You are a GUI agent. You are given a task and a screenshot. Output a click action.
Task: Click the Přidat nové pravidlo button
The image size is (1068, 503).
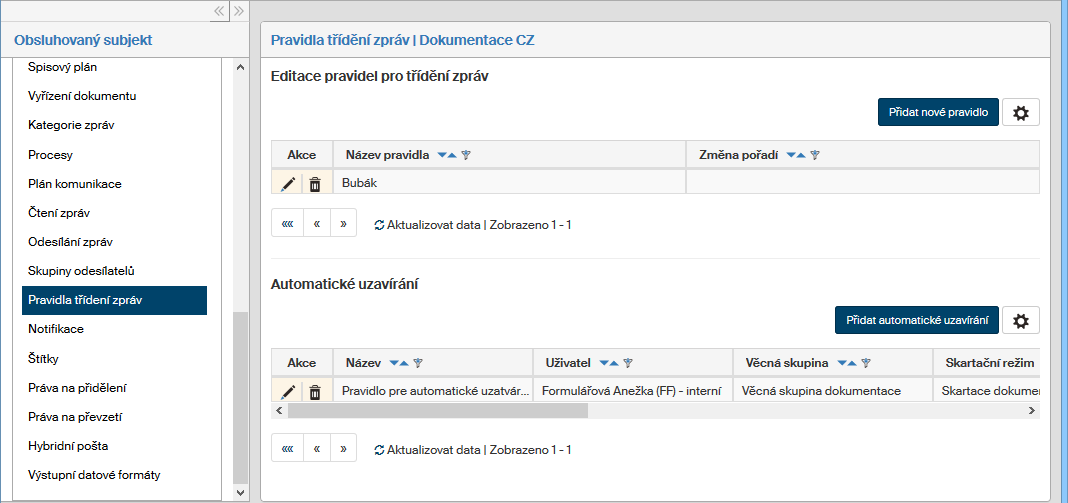938,113
